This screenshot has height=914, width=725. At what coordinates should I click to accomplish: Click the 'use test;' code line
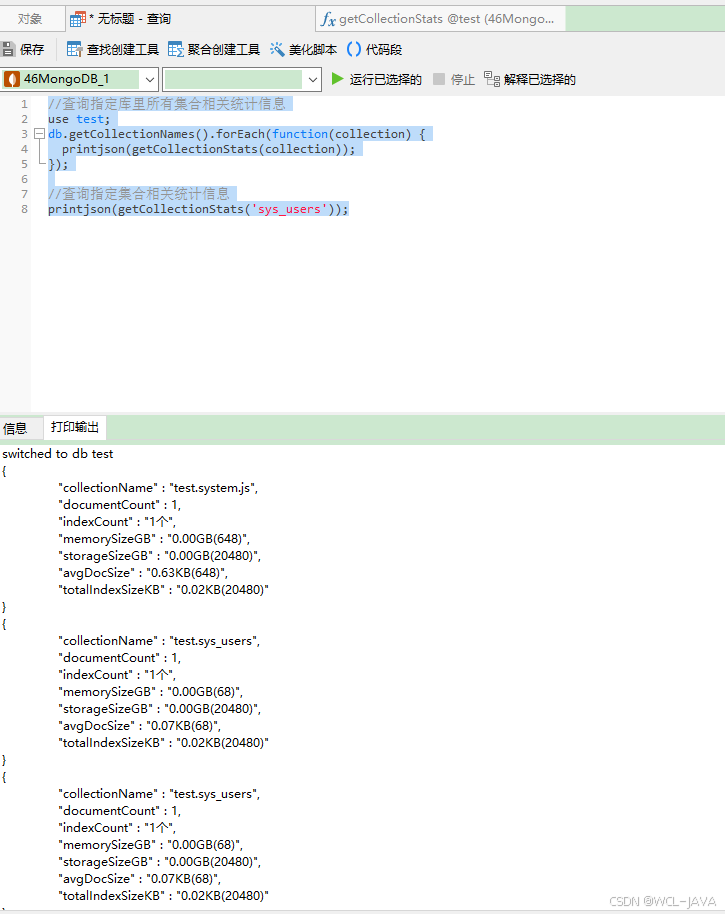click(79, 119)
